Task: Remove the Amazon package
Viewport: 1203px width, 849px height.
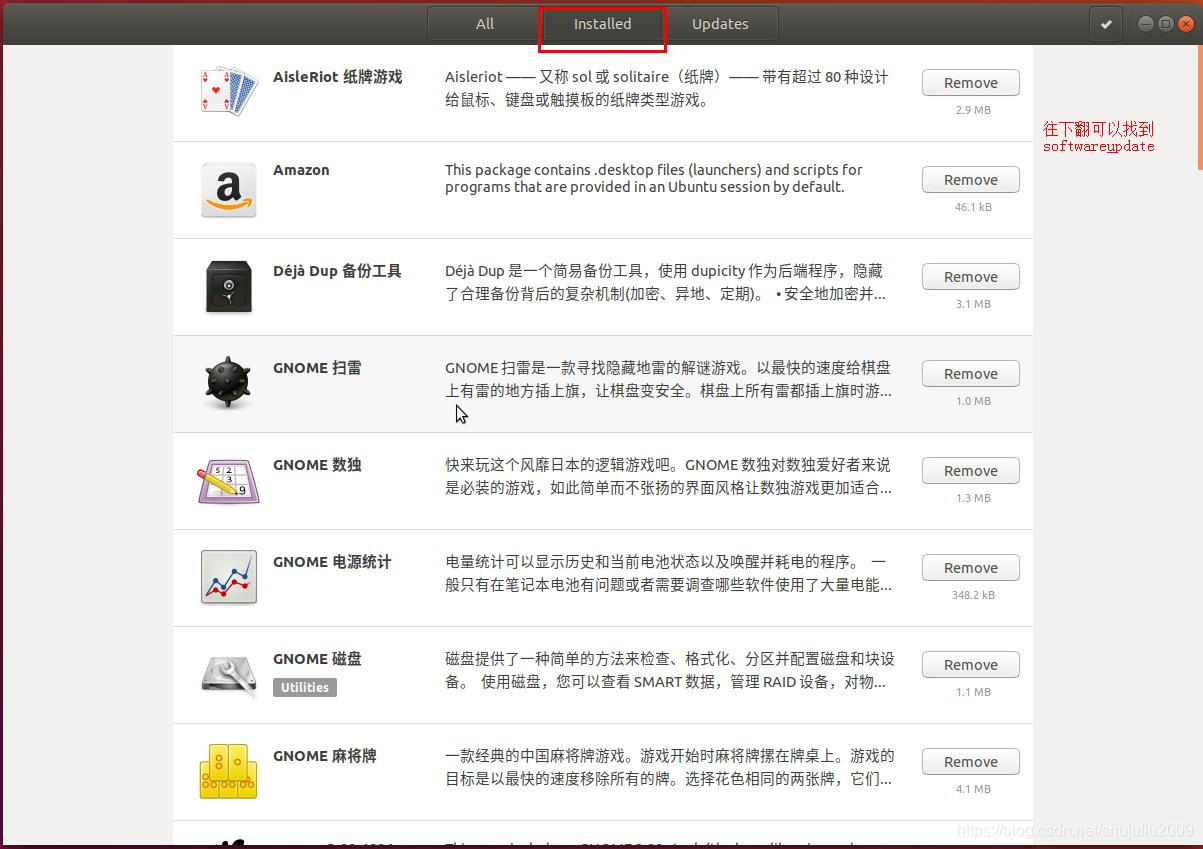Action: click(x=971, y=180)
